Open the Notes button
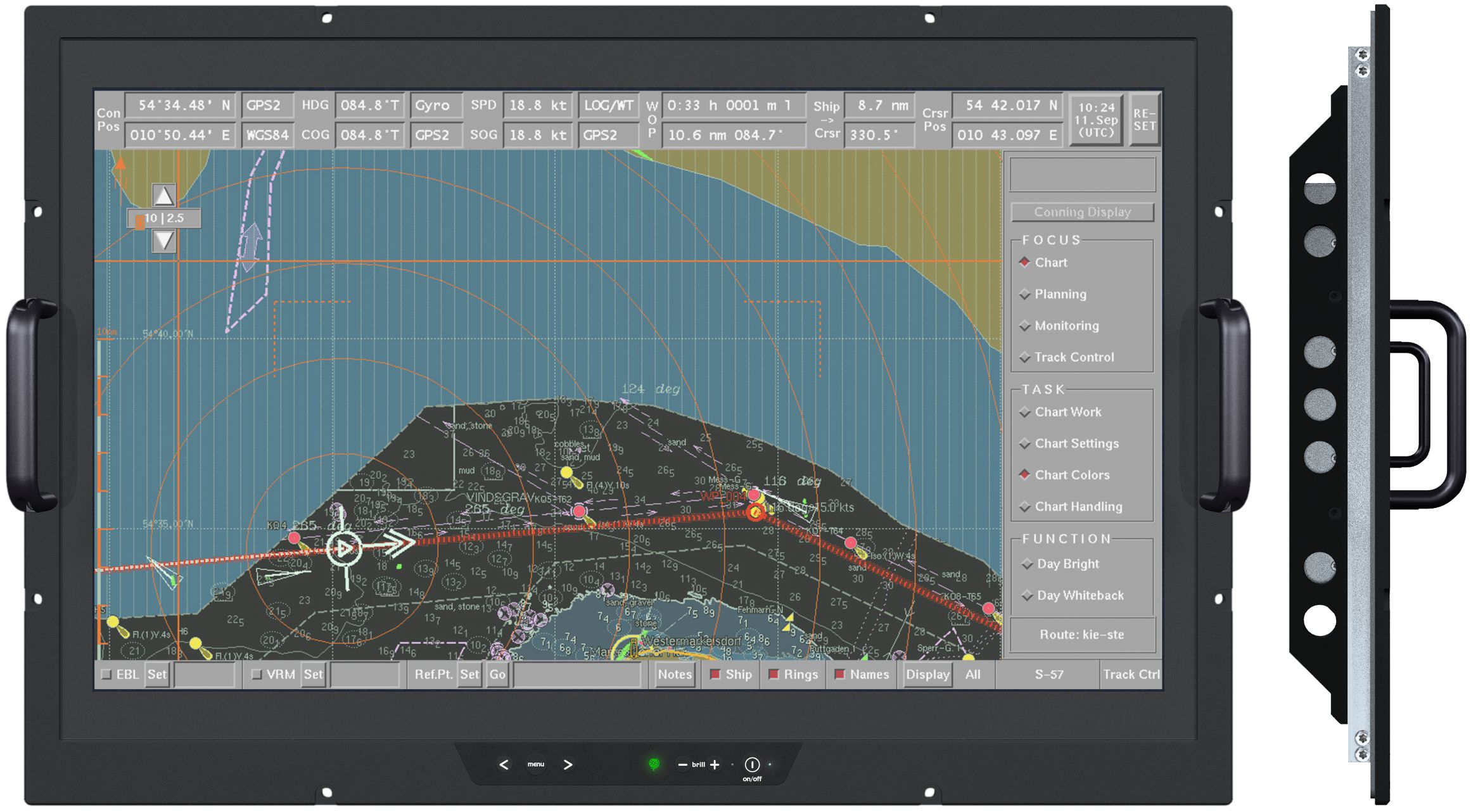Viewport: 1471px width, 812px height. tap(675, 675)
